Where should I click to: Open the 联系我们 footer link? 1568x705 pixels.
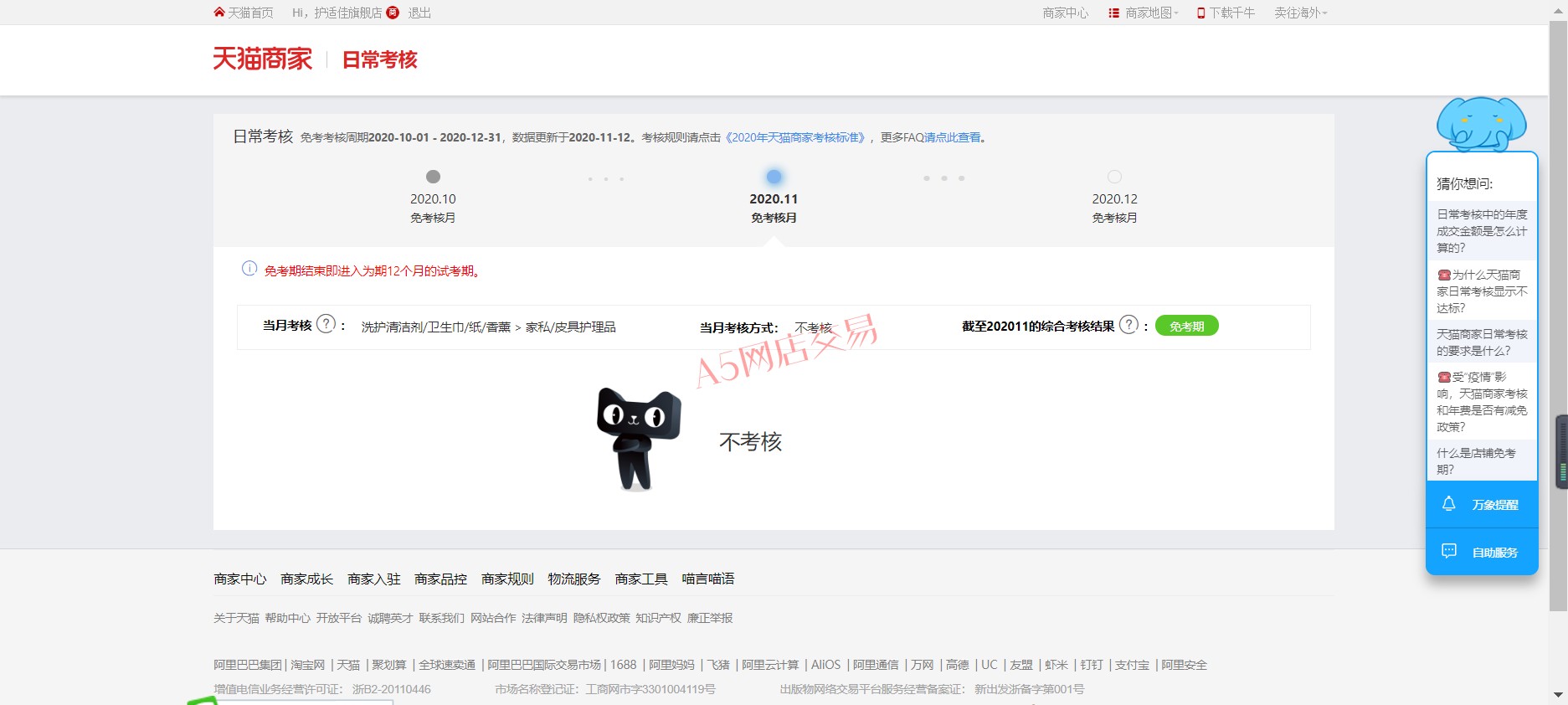442,618
